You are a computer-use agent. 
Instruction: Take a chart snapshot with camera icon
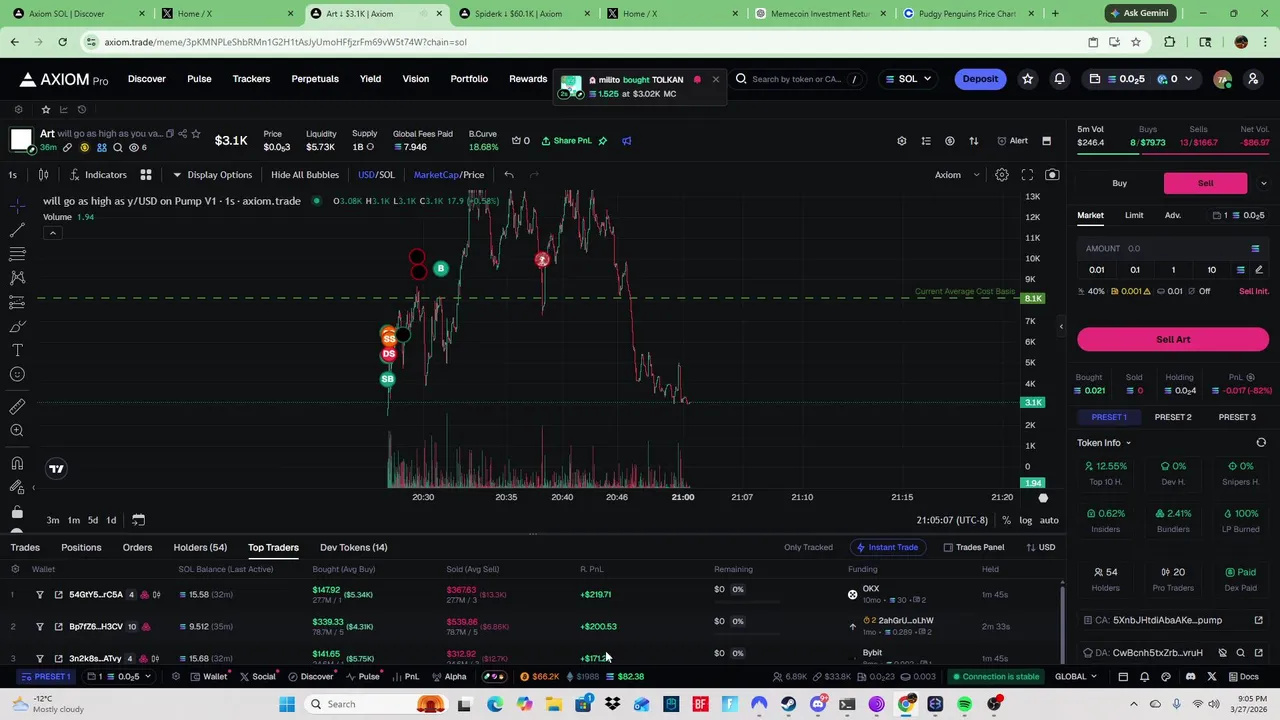tap(1051, 175)
